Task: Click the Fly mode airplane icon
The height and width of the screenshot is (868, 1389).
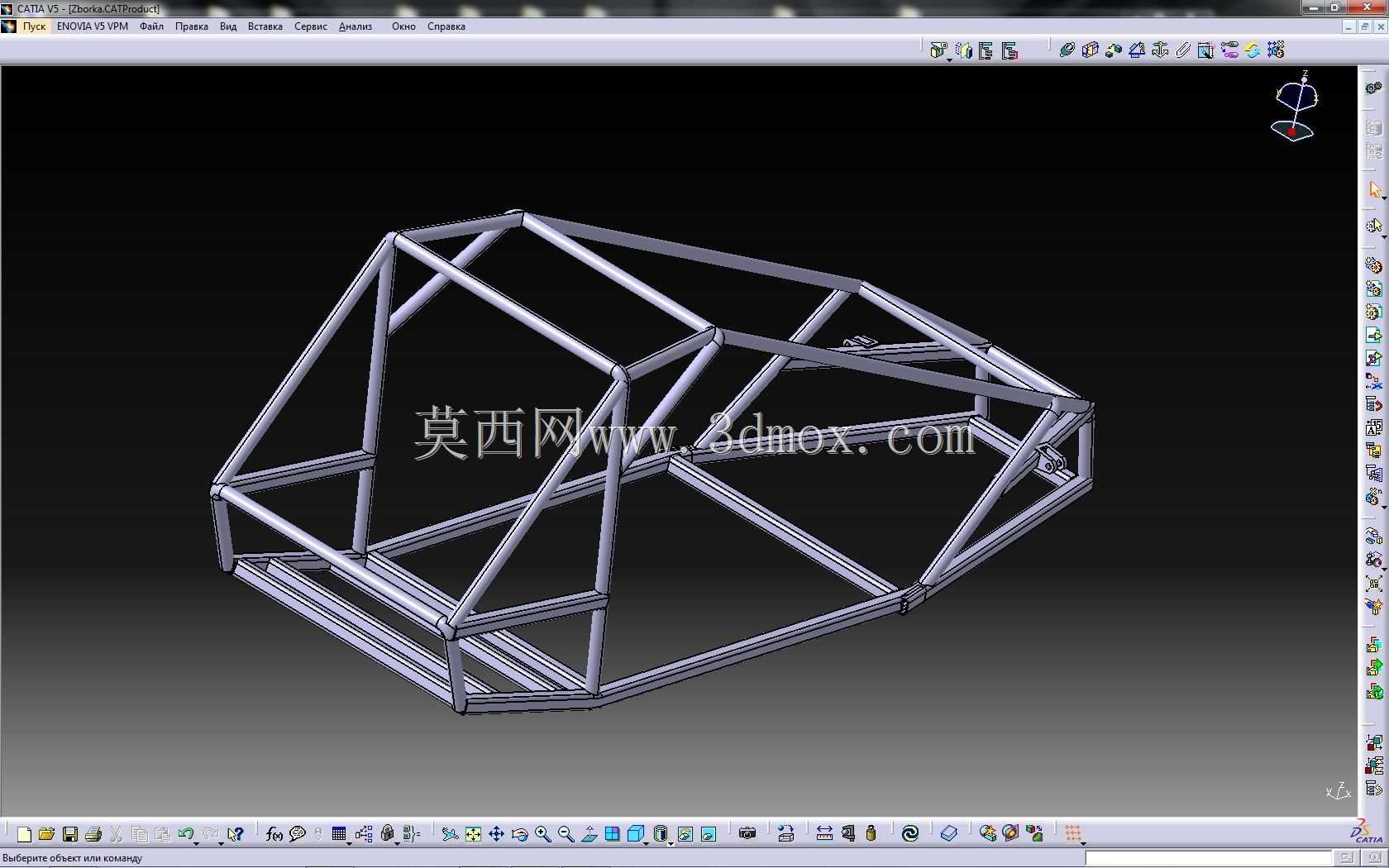Action: (x=450, y=834)
